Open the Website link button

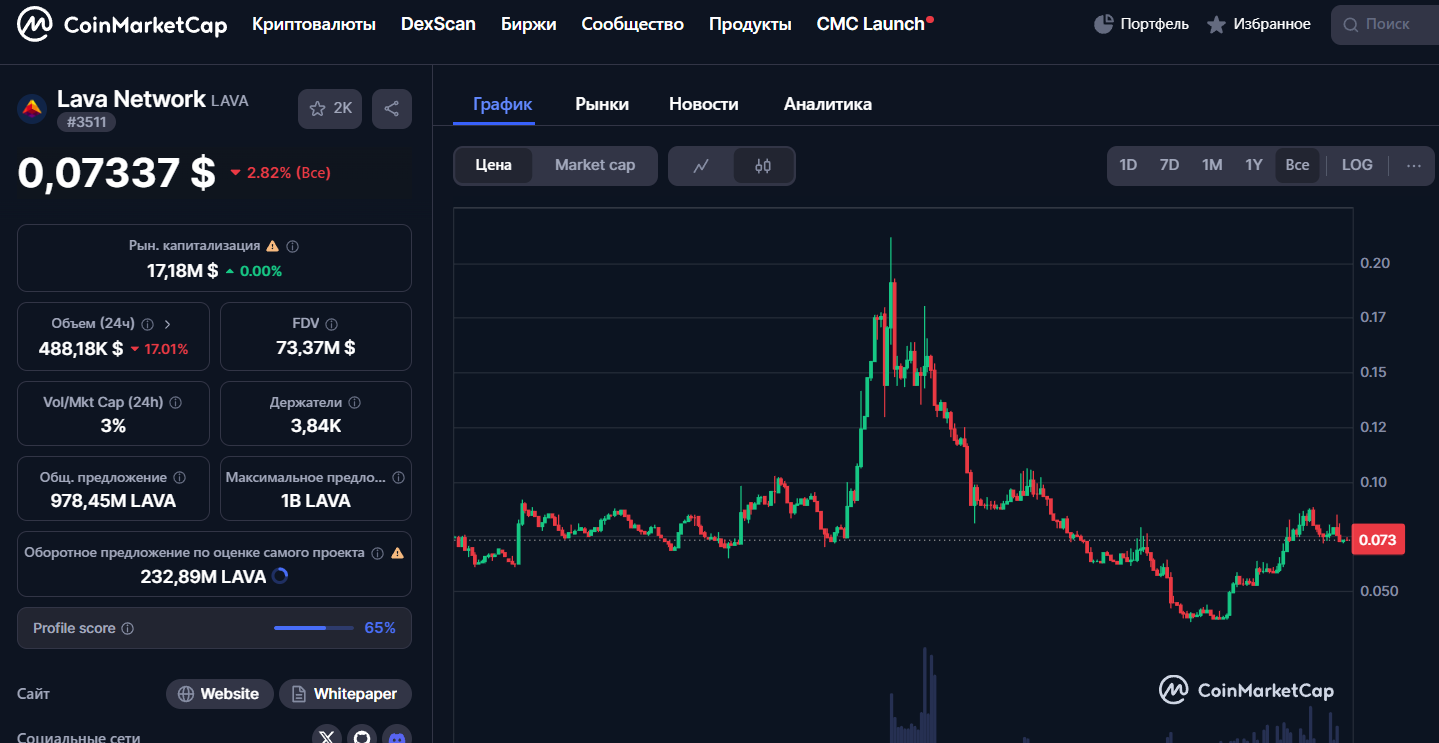(219, 694)
